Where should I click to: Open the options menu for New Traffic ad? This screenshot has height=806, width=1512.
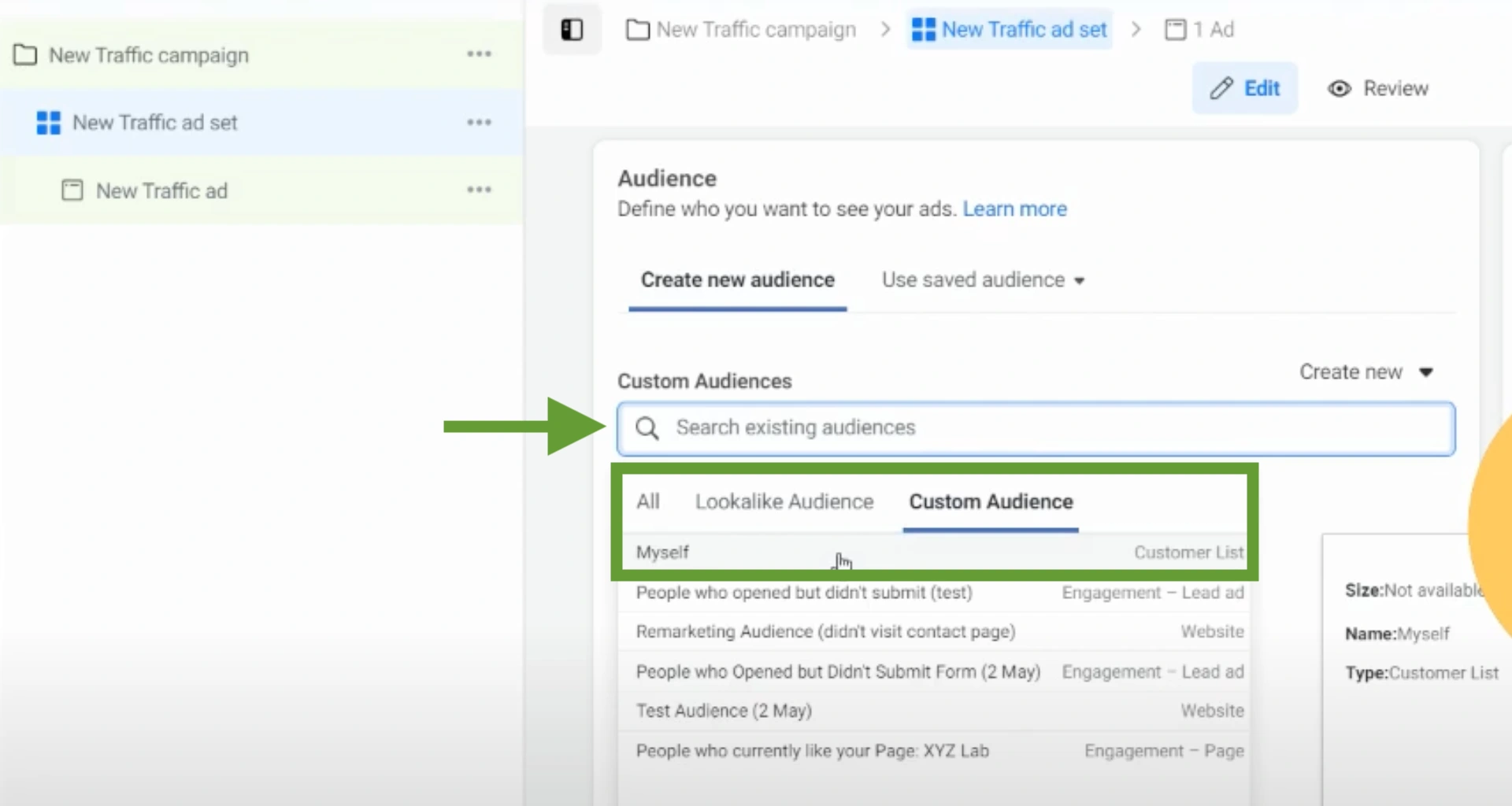[x=480, y=189]
